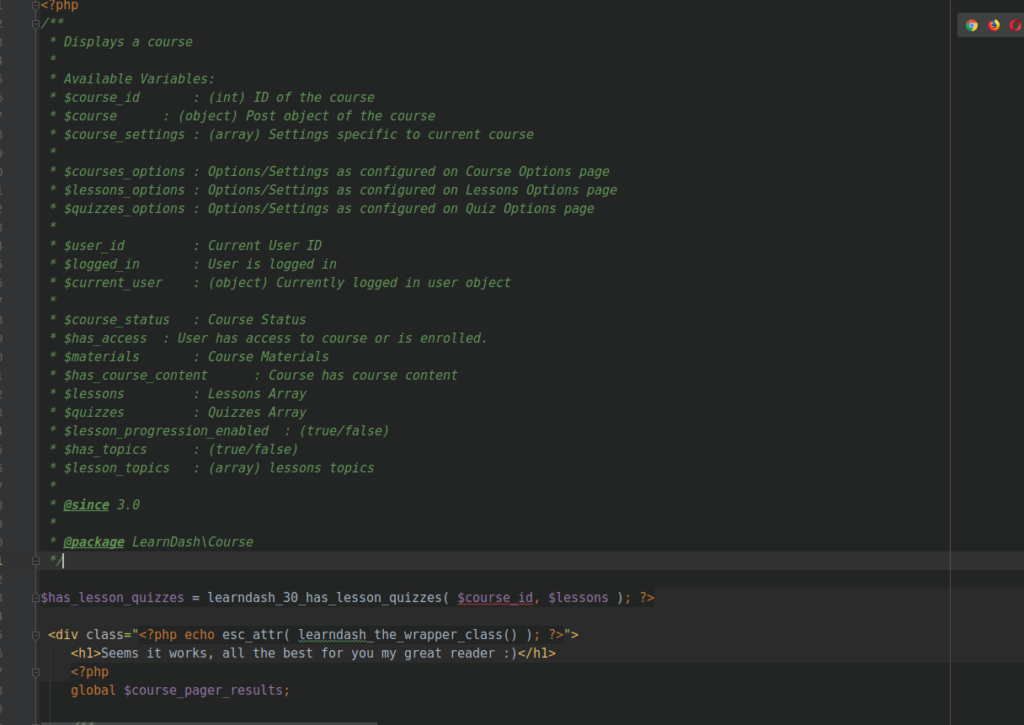Click the @package doc tag
Viewport: 1024px width, 725px height.
click(94, 542)
